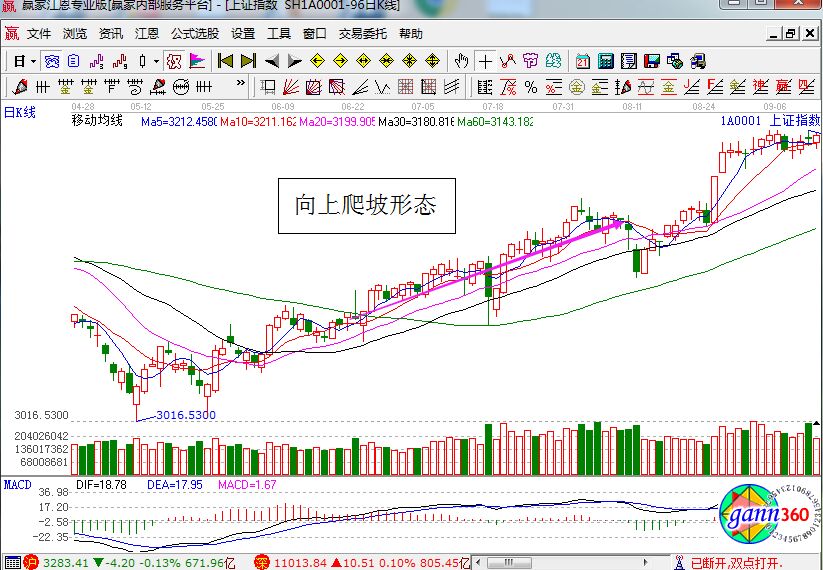
Task: Toggle the crosshair cursor mode
Action: click(x=485, y=61)
